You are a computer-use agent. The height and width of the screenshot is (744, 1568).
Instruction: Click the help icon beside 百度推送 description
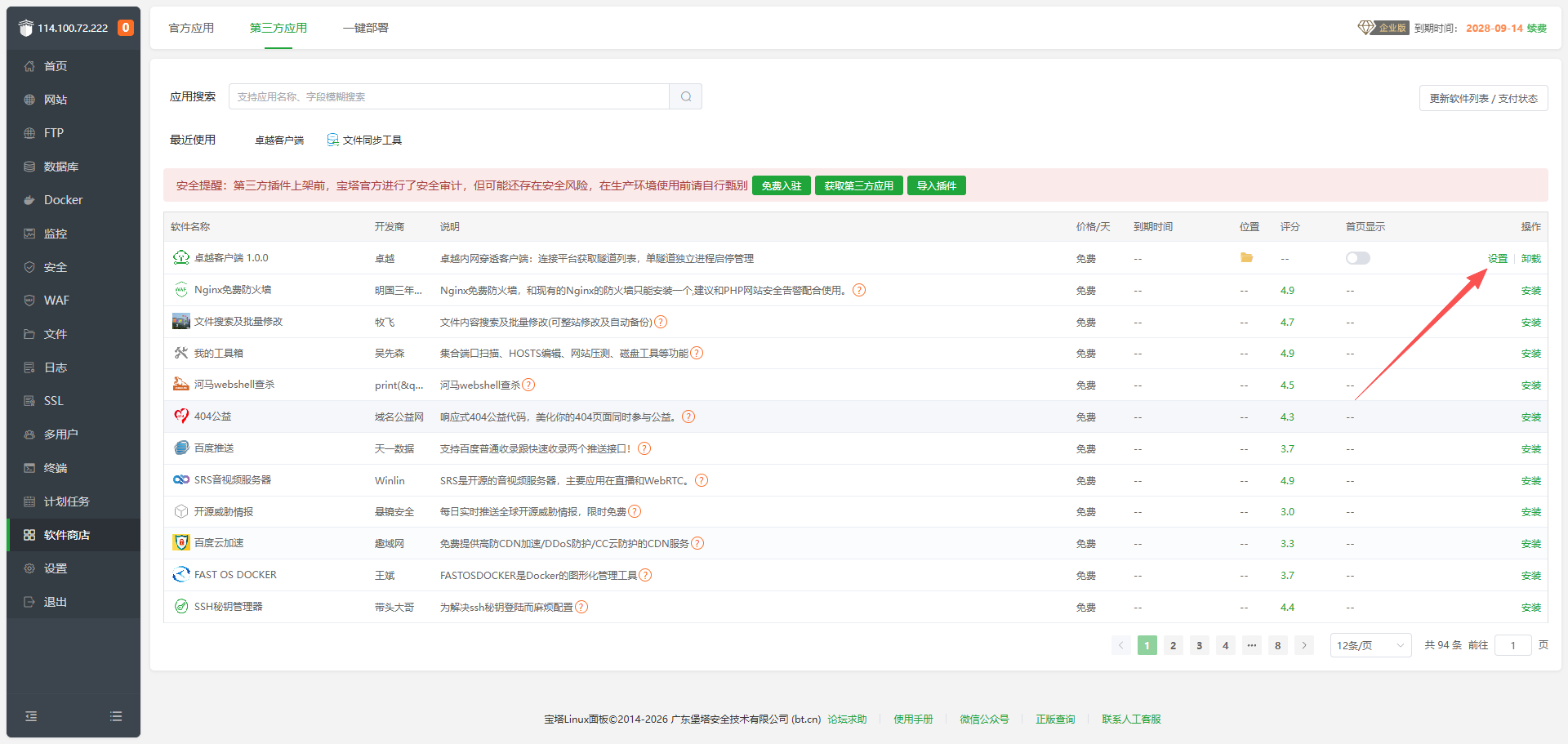[x=644, y=448]
